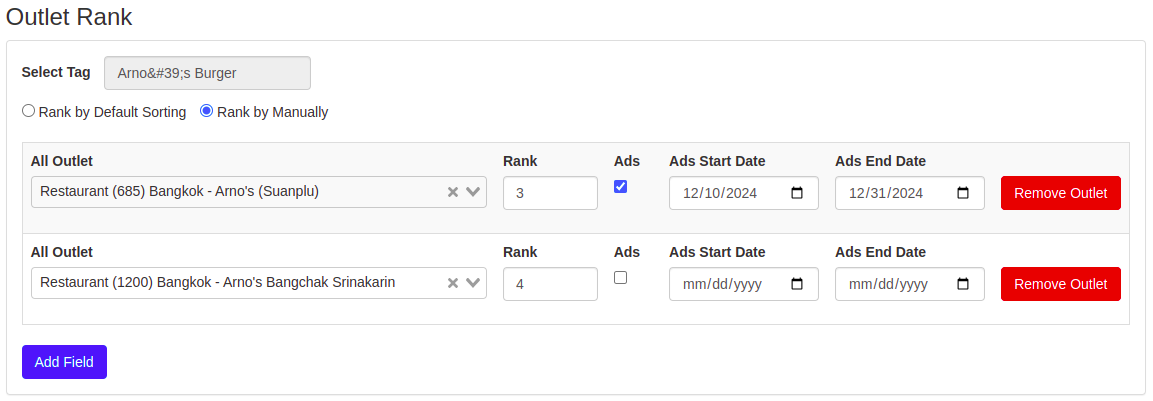Remove the Arno's Bangchak Srinakarin outlet row
The width and height of the screenshot is (1153, 401).
point(1060,284)
